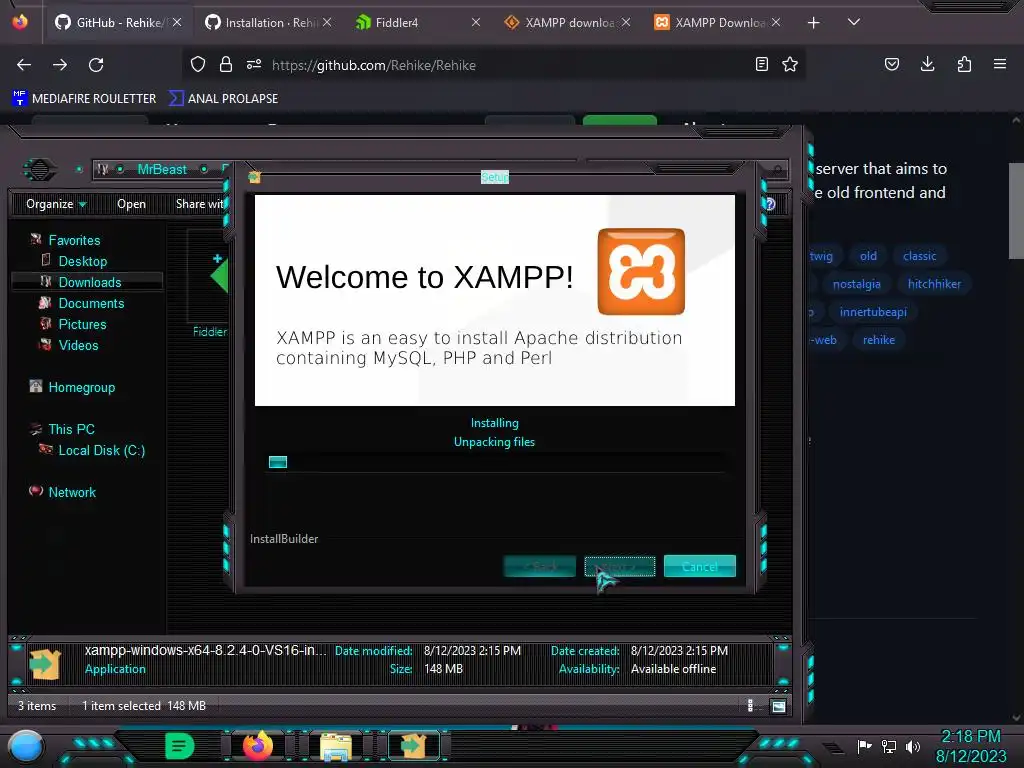The height and width of the screenshot is (768, 1024).
Task: Click the installer progress bar
Action: (x=495, y=462)
